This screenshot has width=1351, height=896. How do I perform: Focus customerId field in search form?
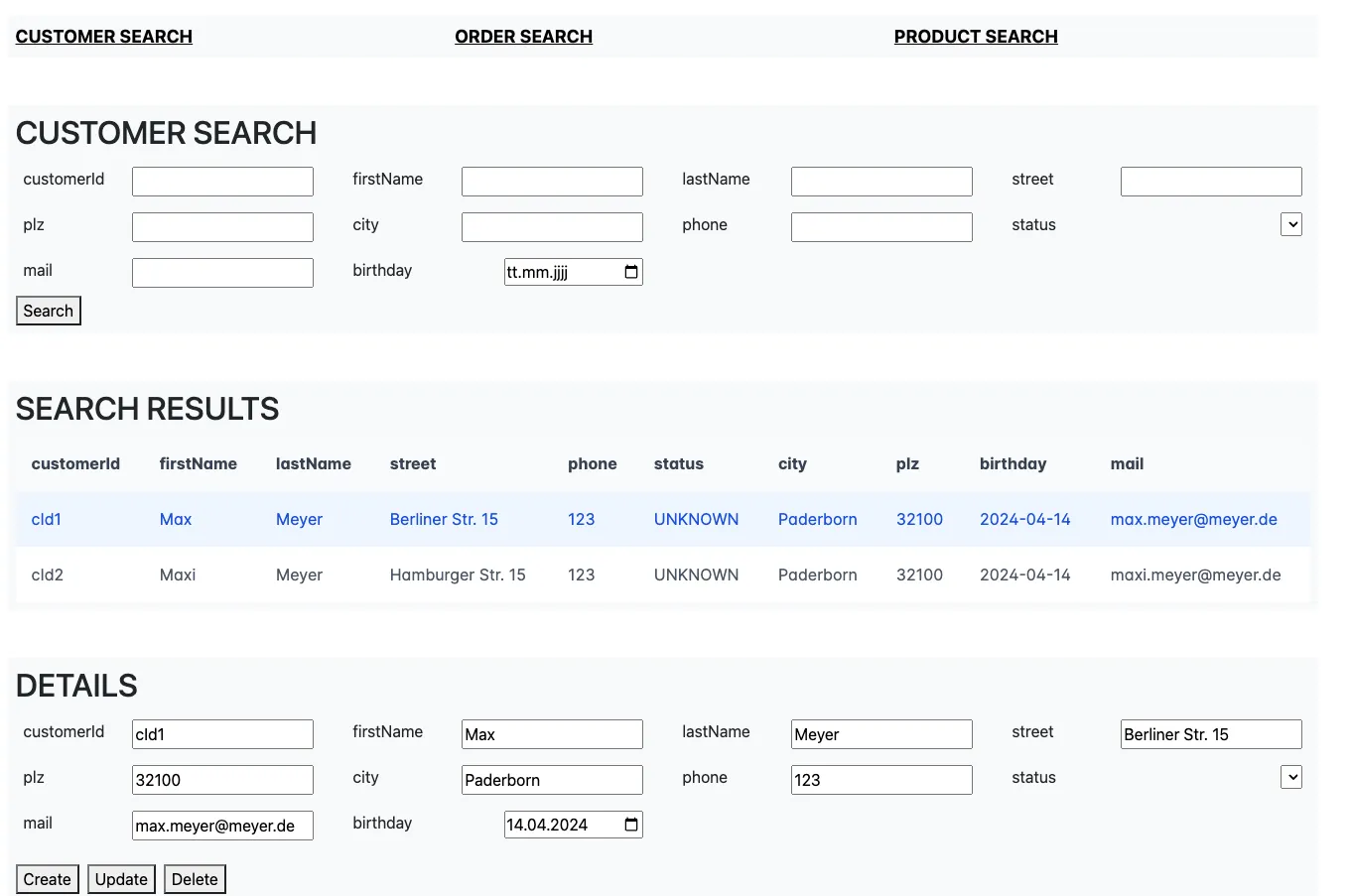click(x=222, y=182)
